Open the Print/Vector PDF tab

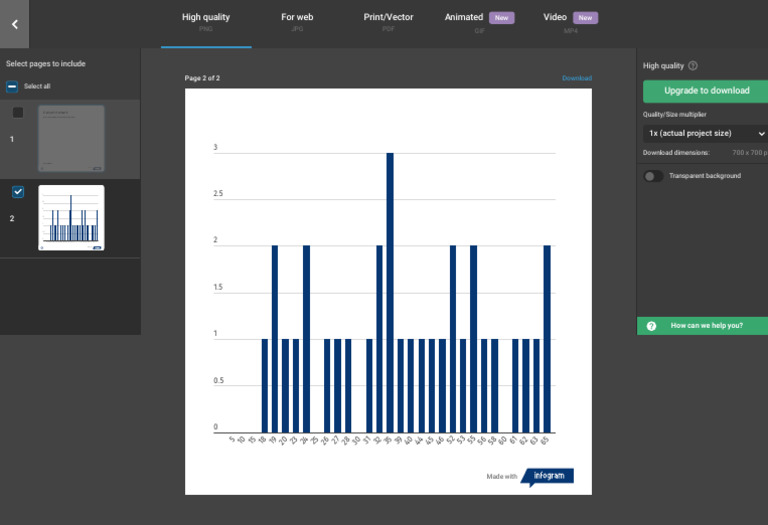tap(388, 22)
